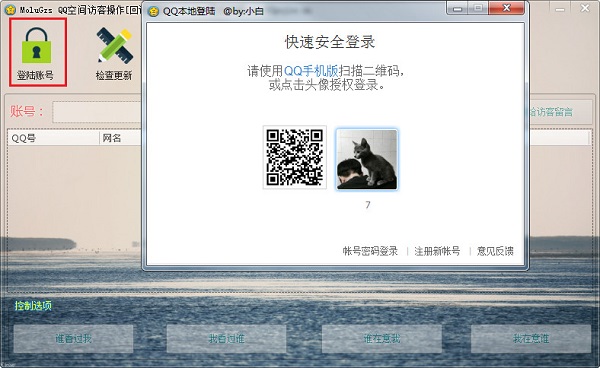Click the 谁在意我 button
This screenshot has width=600, height=368.
coord(382,339)
